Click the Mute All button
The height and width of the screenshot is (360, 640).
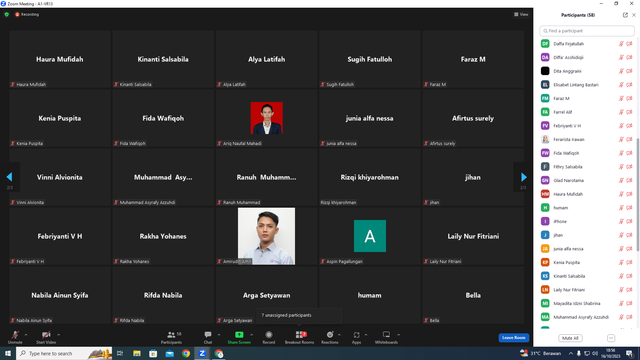(x=570, y=338)
